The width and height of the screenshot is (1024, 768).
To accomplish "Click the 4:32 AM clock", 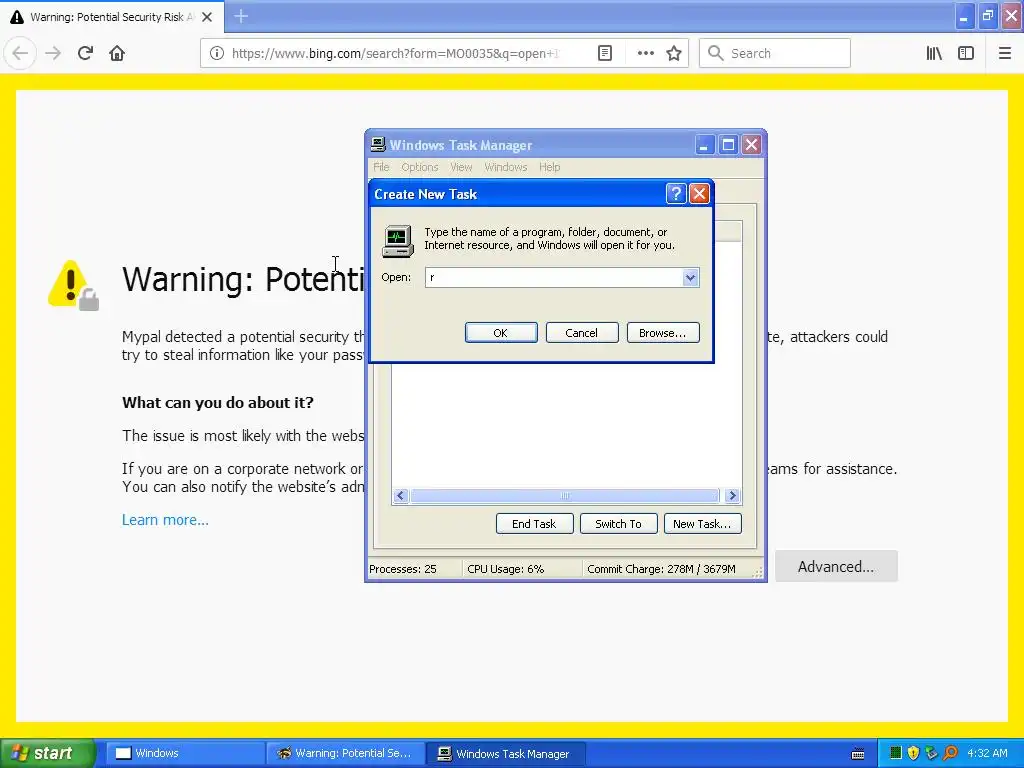I will pos(987,753).
